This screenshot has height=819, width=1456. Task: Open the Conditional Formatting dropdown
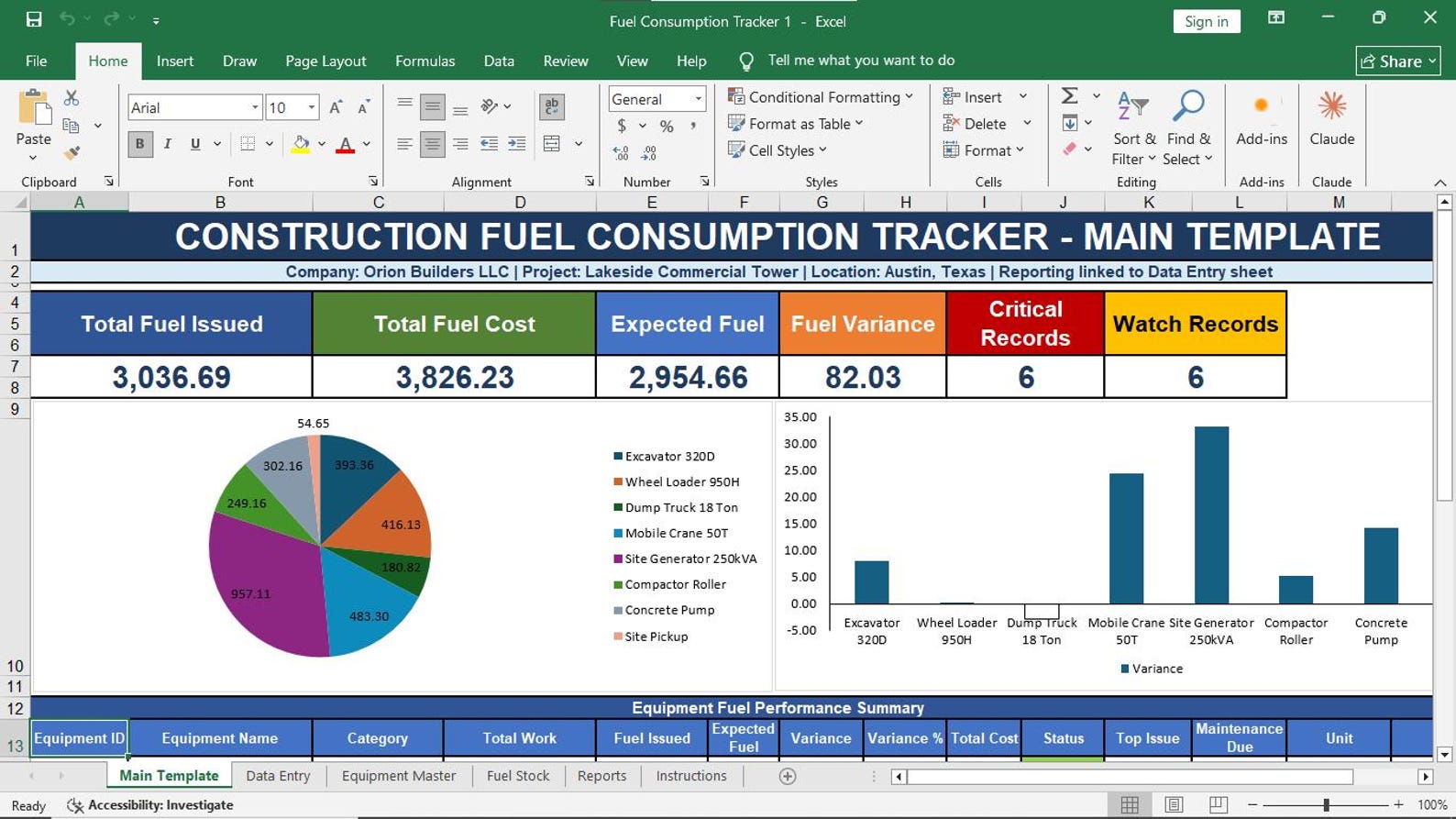click(821, 97)
